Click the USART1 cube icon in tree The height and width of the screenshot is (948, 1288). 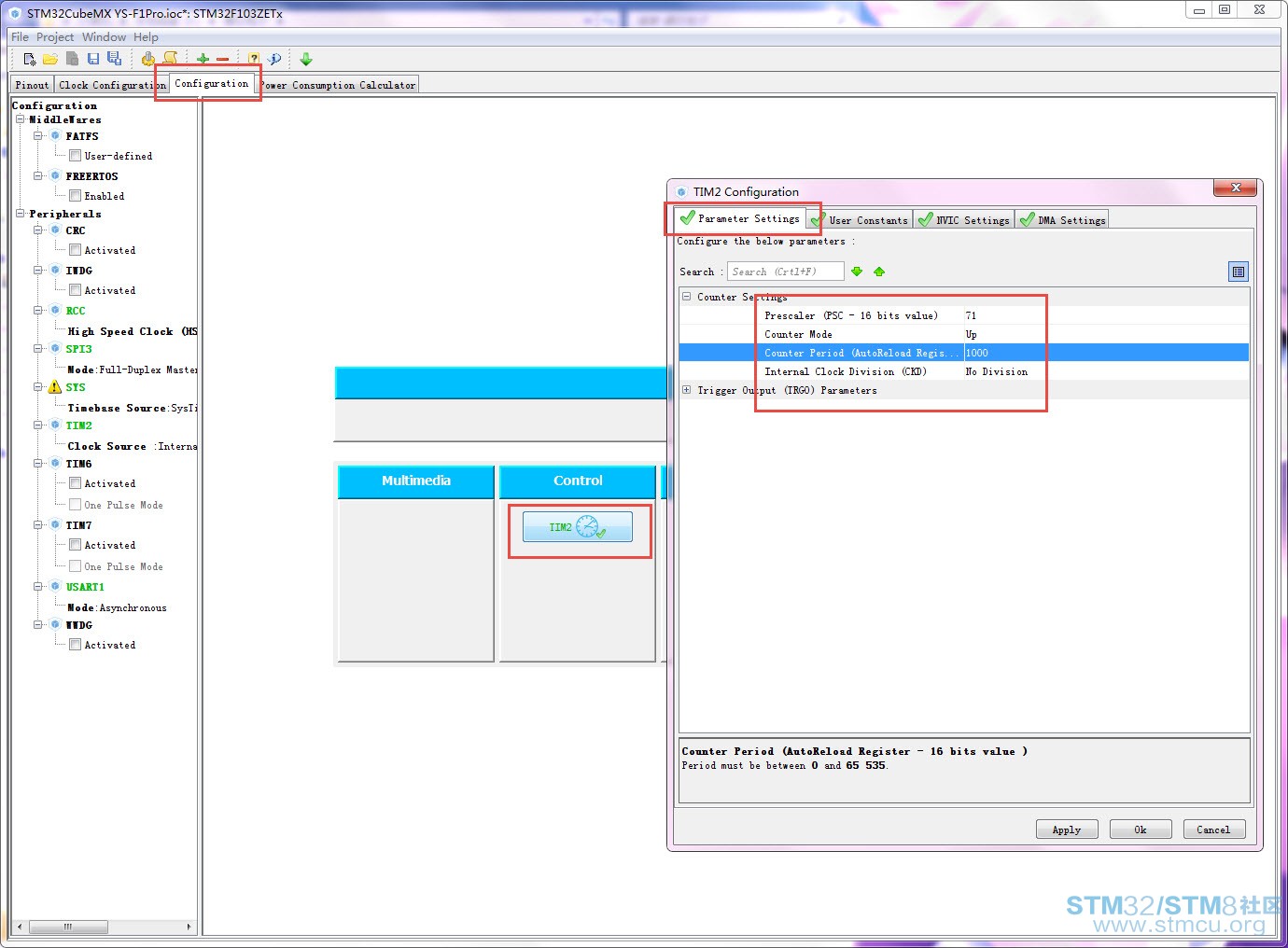[x=55, y=587]
